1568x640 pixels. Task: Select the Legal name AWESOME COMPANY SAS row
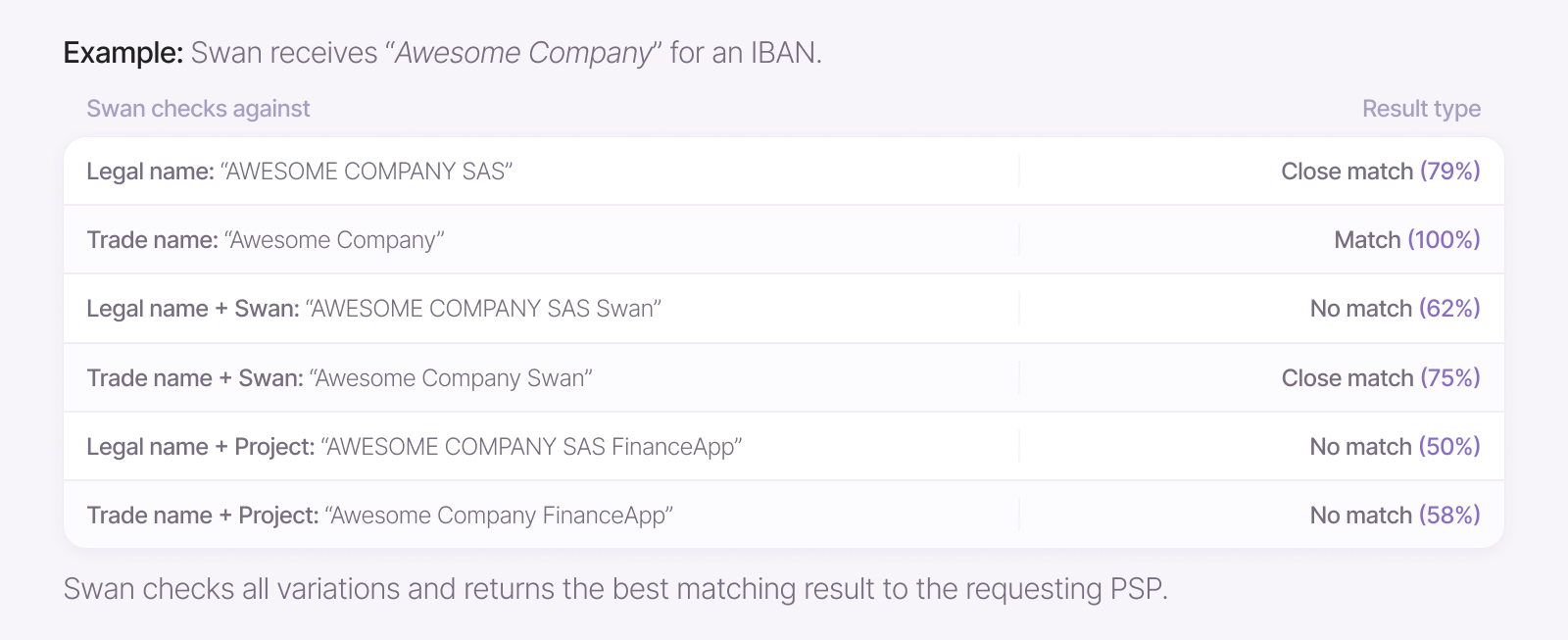tap(783, 172)
